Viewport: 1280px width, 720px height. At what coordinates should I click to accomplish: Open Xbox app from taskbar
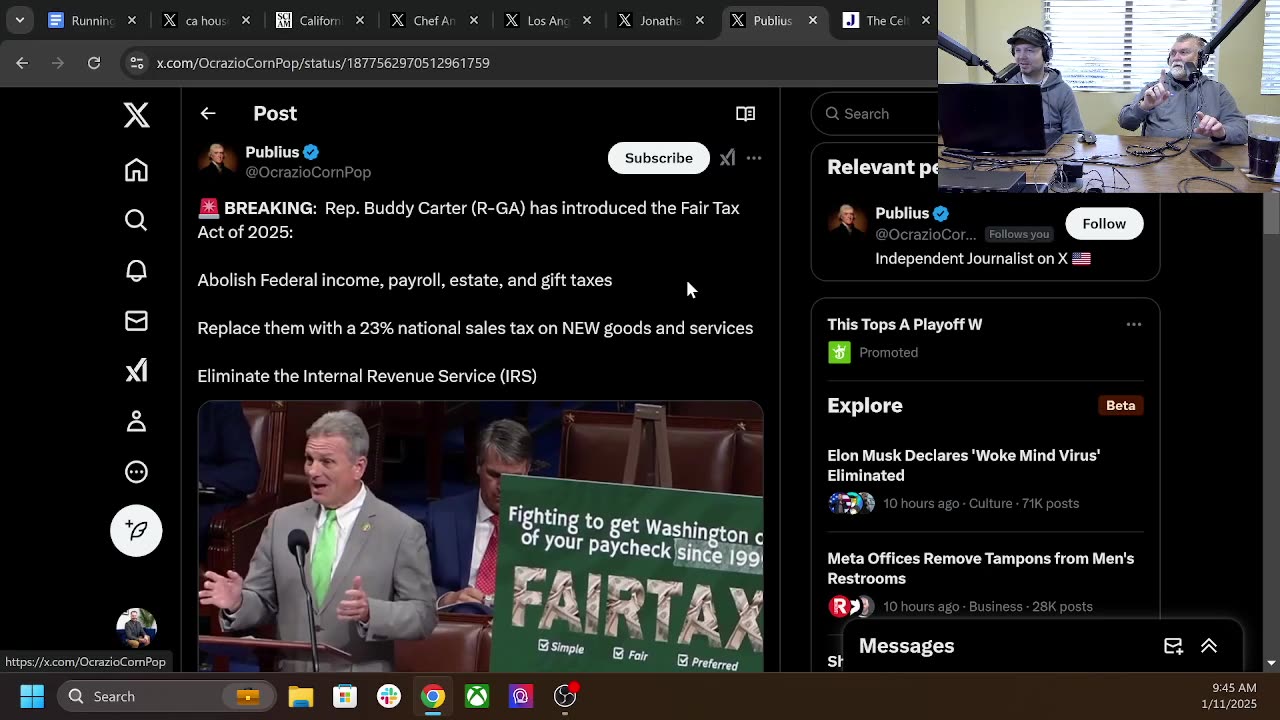477,696
